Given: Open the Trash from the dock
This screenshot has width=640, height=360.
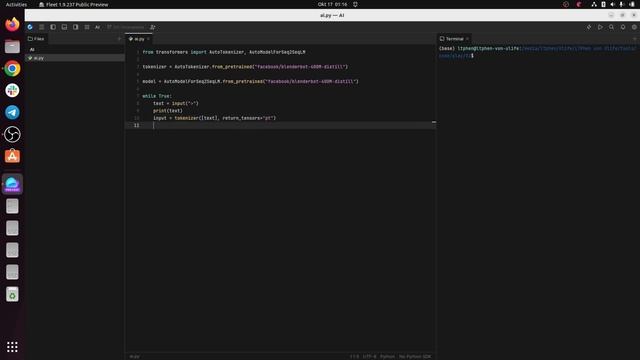Looking at the screenshot, I should click(12, 294).
